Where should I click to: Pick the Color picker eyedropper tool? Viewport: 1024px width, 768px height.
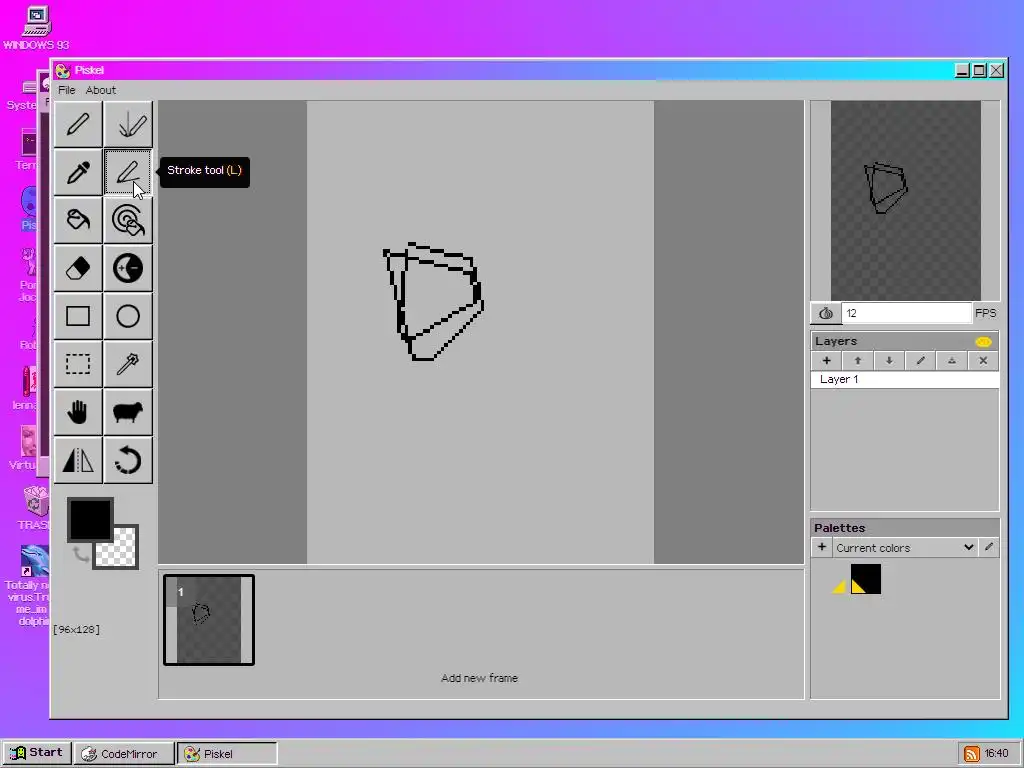point(78,172)
